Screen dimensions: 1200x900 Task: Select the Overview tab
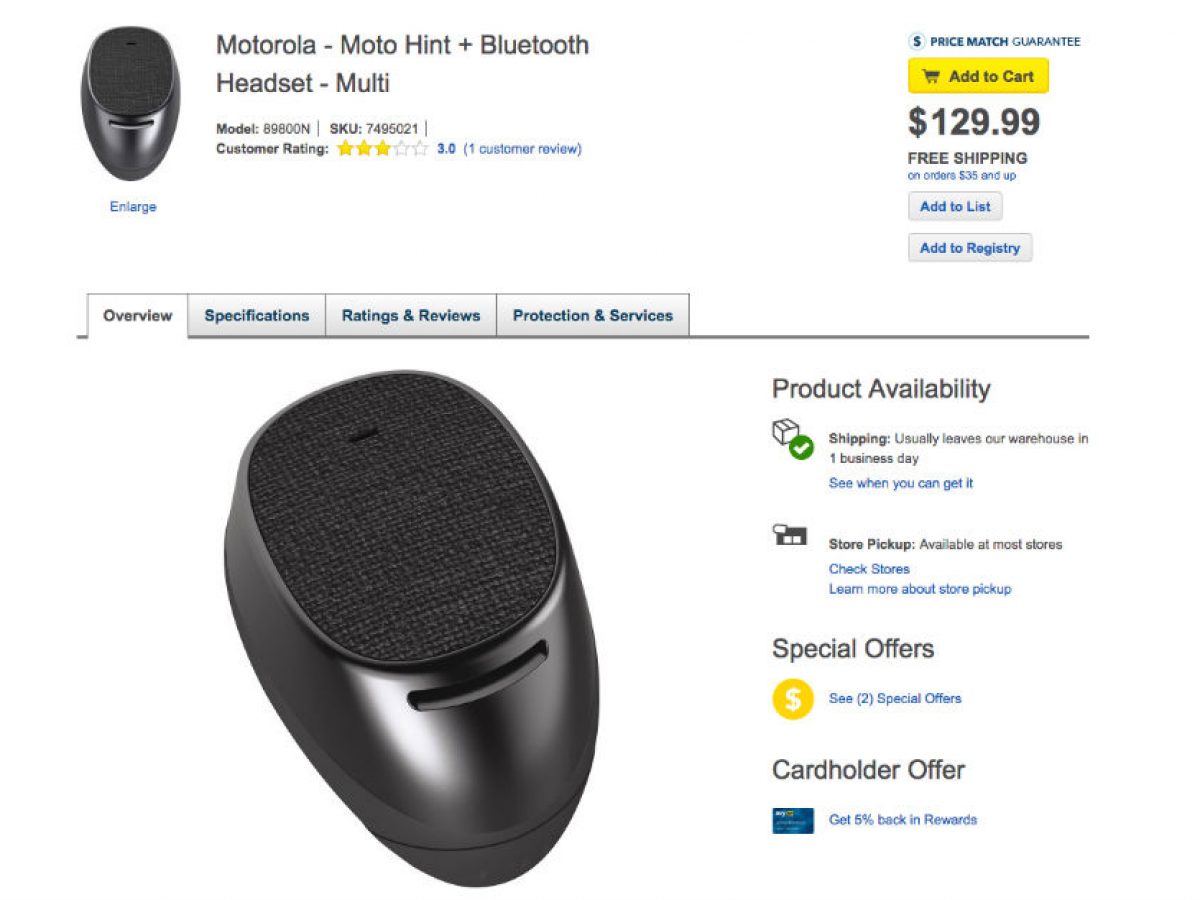[x=138, y=316]
